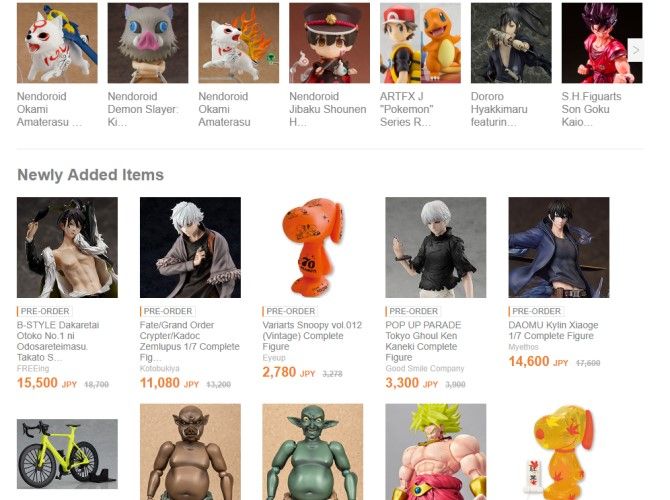Open Variarts Snoopy vol.012 Vintage title

coord(312,335)
